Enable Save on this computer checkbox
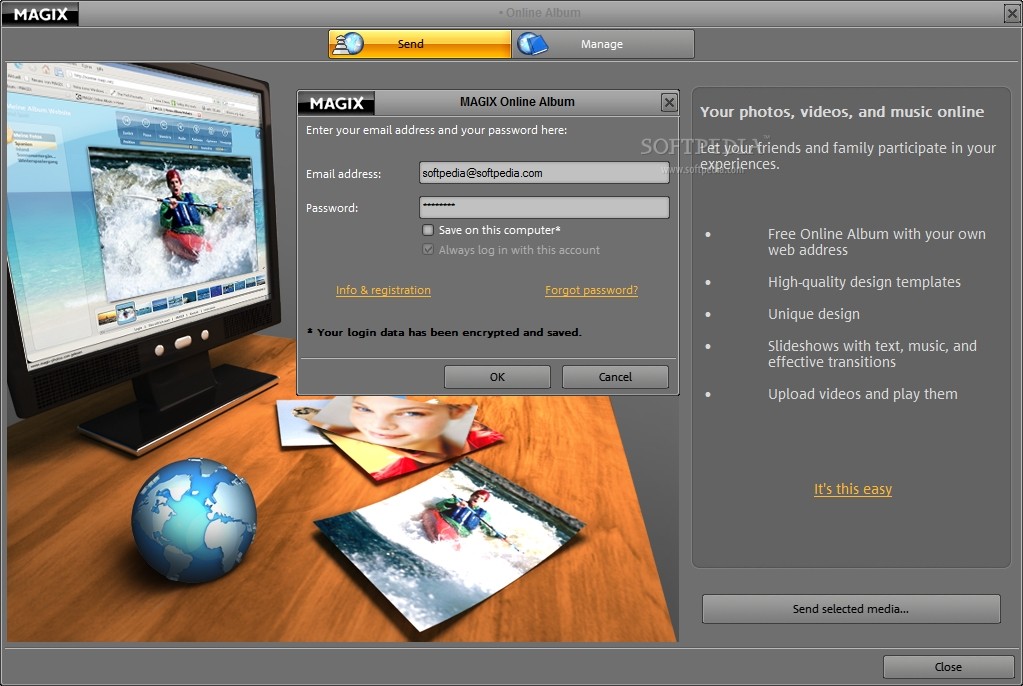 [428, 230]
